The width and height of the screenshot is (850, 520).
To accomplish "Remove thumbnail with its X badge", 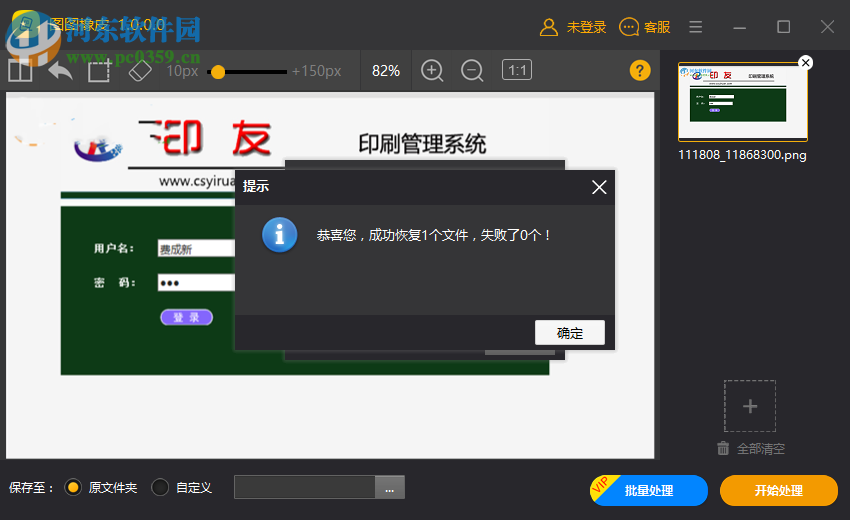I will point(806,62).
